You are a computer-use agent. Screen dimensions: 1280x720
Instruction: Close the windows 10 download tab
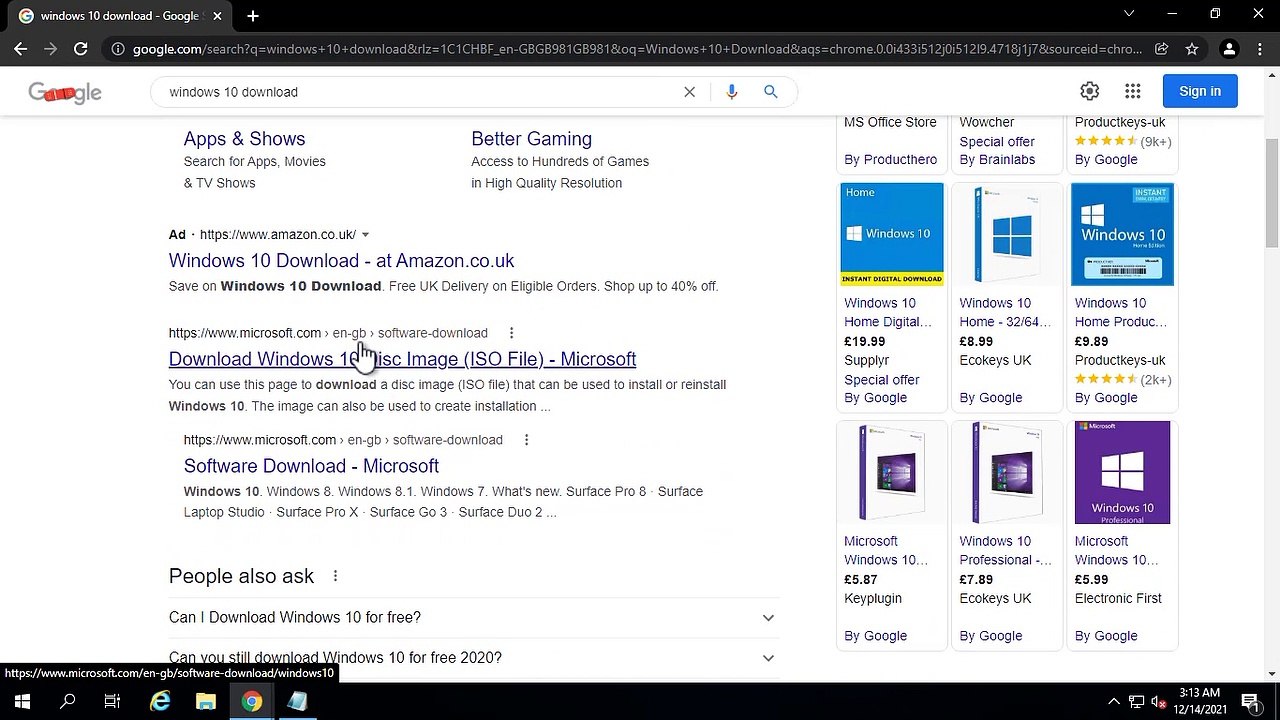pos(217,16)
